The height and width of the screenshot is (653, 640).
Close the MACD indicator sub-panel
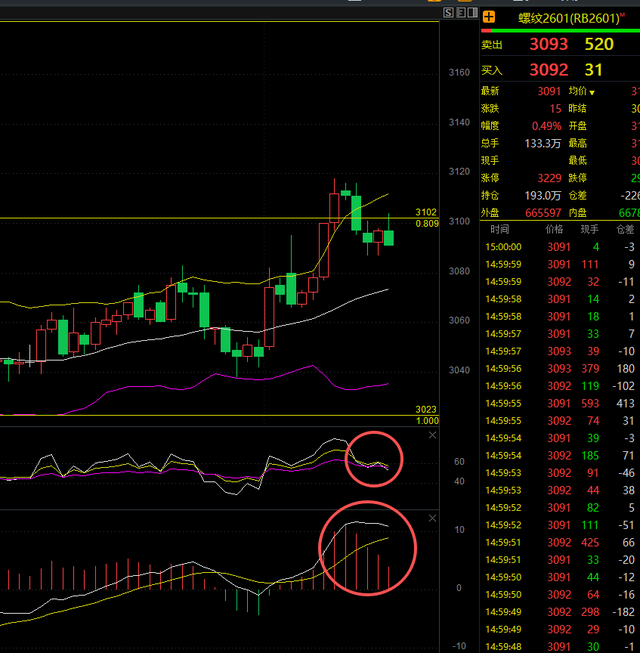433,518
